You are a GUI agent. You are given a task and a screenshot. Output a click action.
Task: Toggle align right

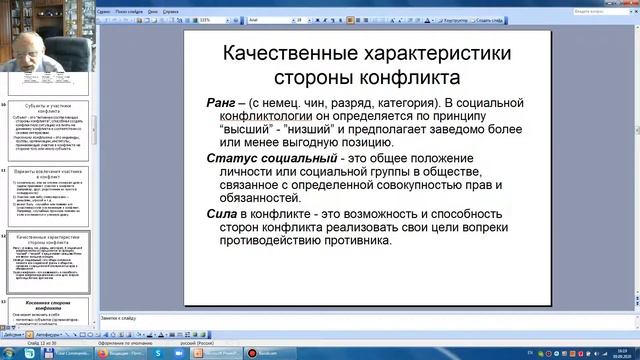click(x=366, y=20)
